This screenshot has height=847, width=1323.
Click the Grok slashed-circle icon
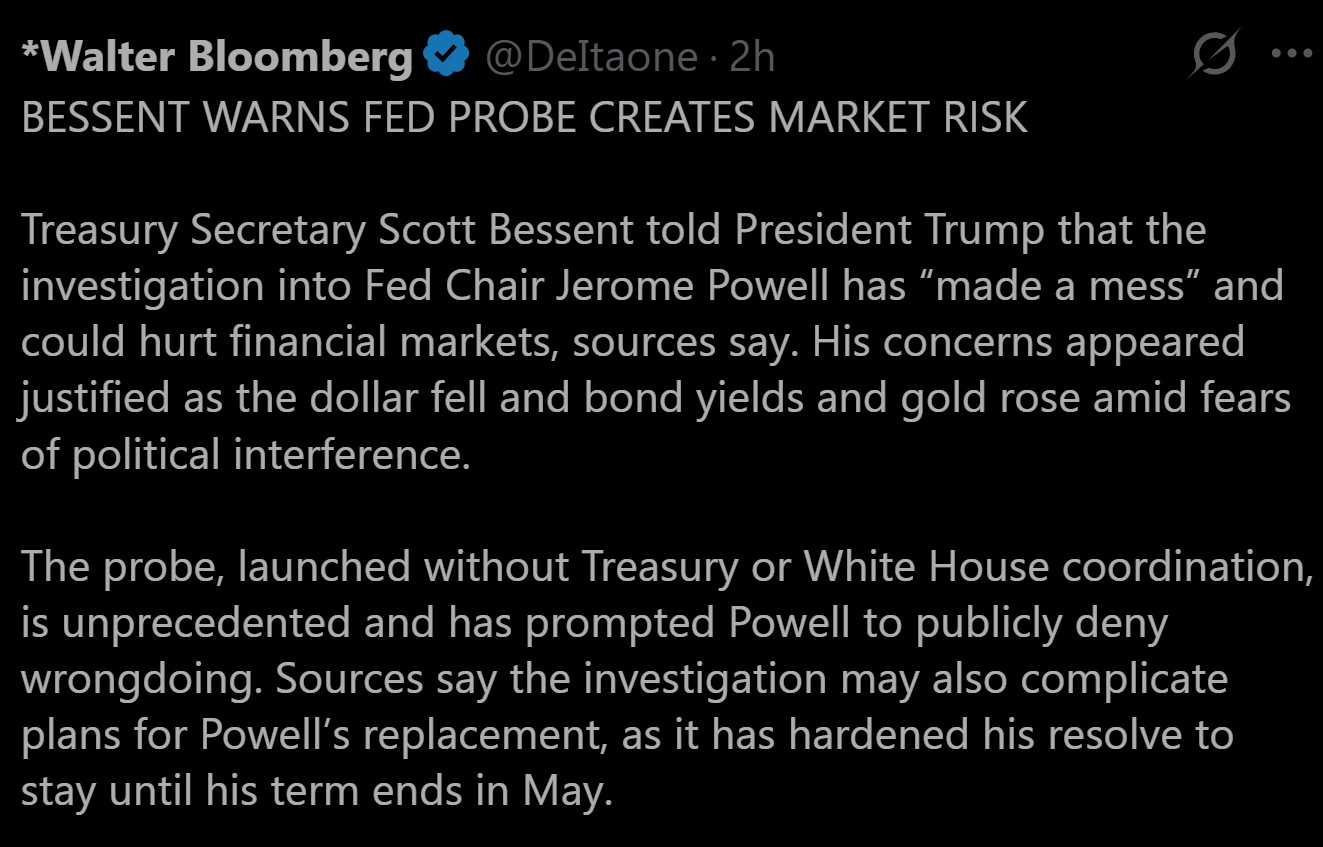pyautogui.click(x=1213, y=54)
